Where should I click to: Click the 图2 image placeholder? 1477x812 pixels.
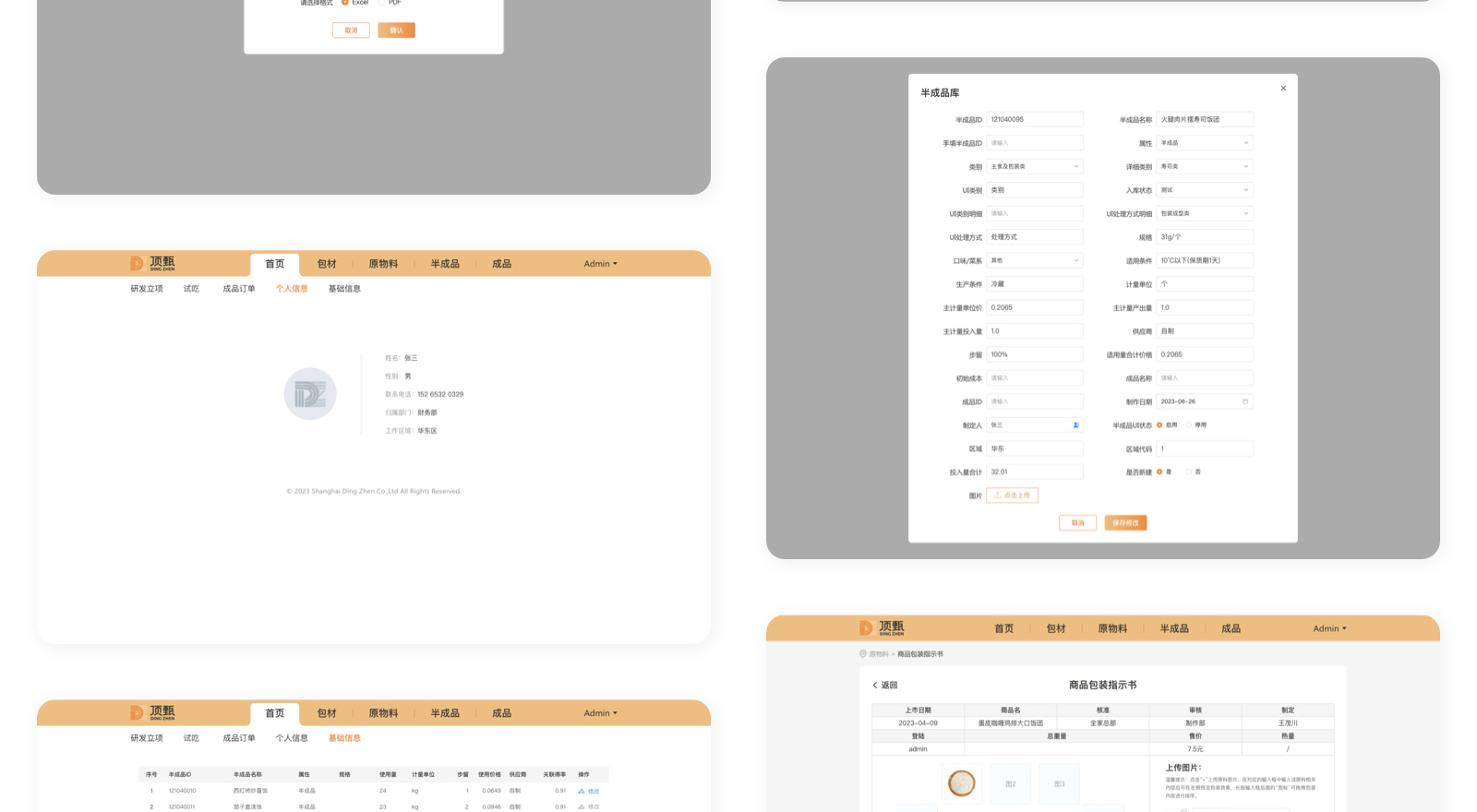pyautogui.click(x=1011, y=783)
